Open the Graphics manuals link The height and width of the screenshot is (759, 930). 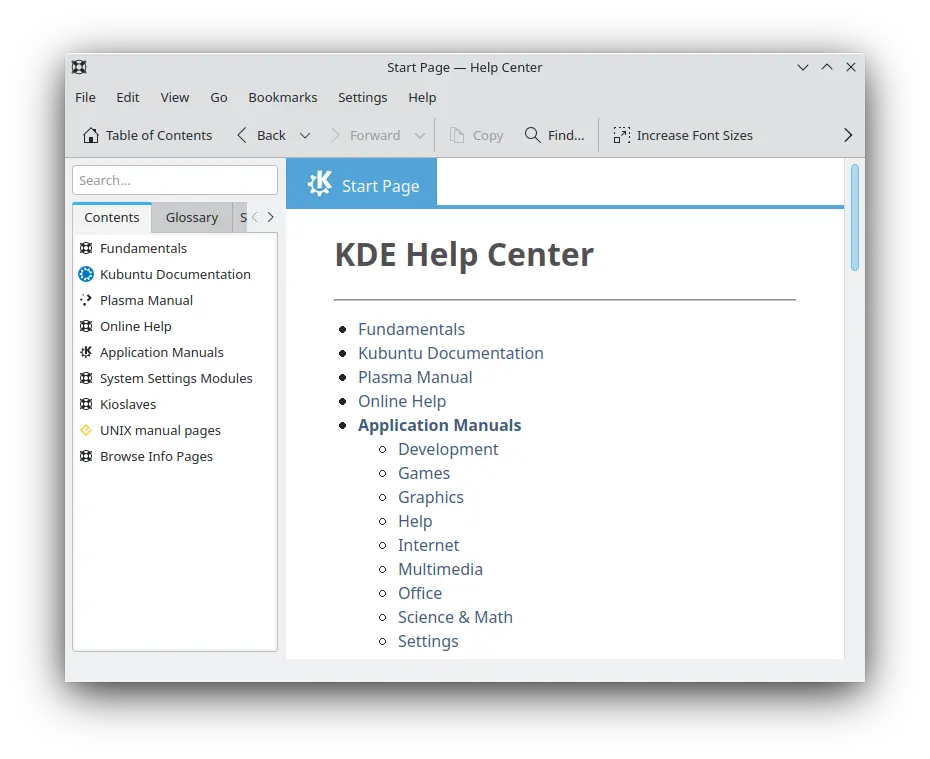pos(431,498)
